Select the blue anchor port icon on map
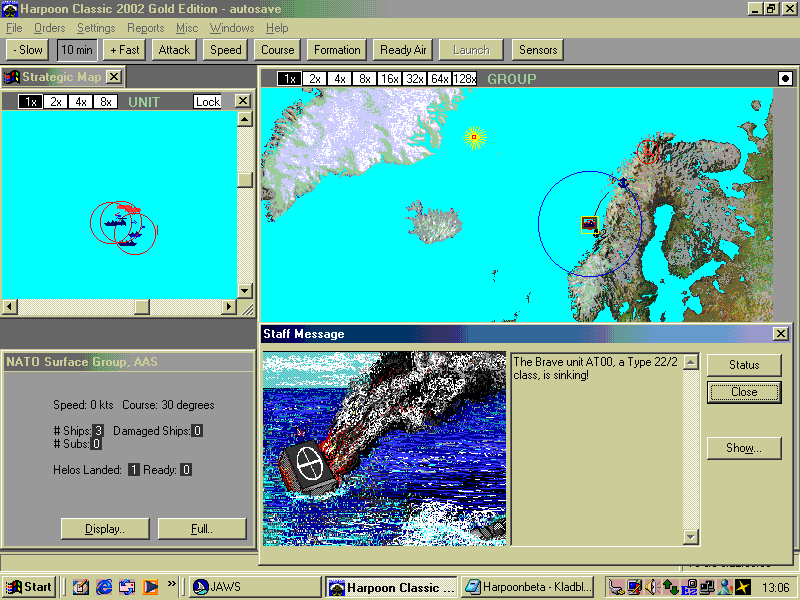The height and width of the screenshot is (600, 800). (x=623, y=182)
